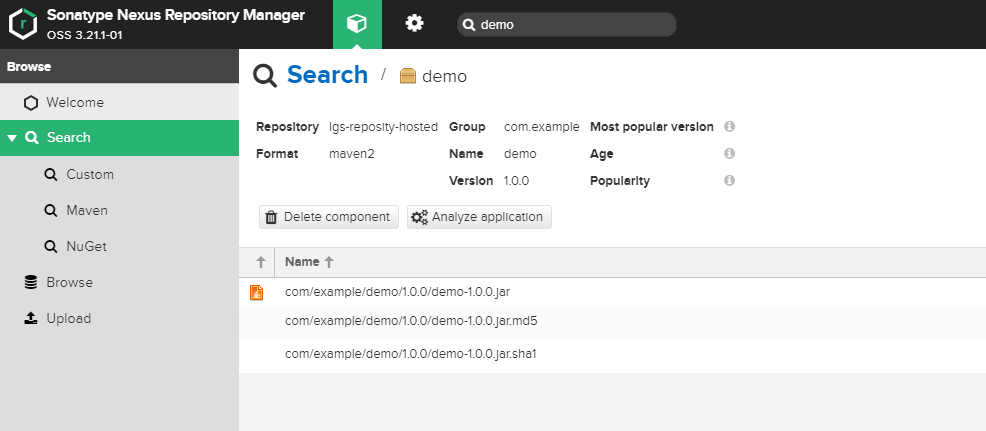Open the NuGet search item

tap(86, 246)
